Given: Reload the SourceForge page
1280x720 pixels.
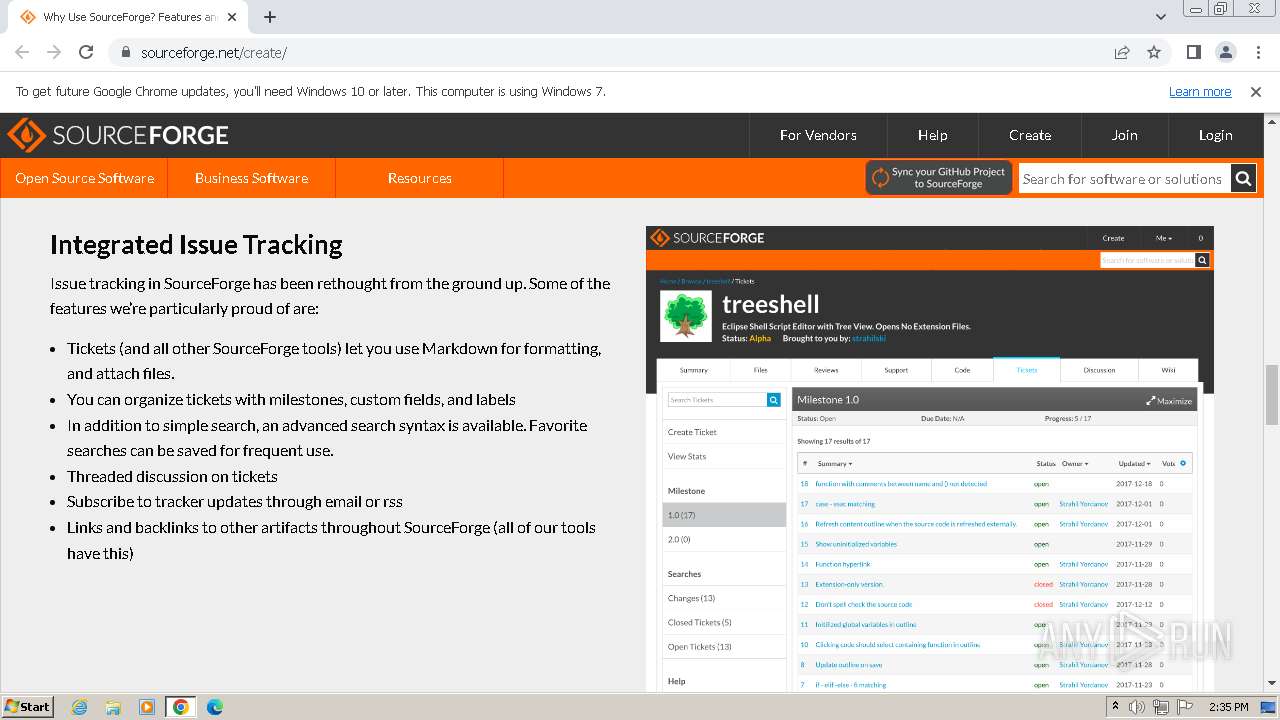Looking at the screenshot, I should pyautogui.click(x=86, y=52).
